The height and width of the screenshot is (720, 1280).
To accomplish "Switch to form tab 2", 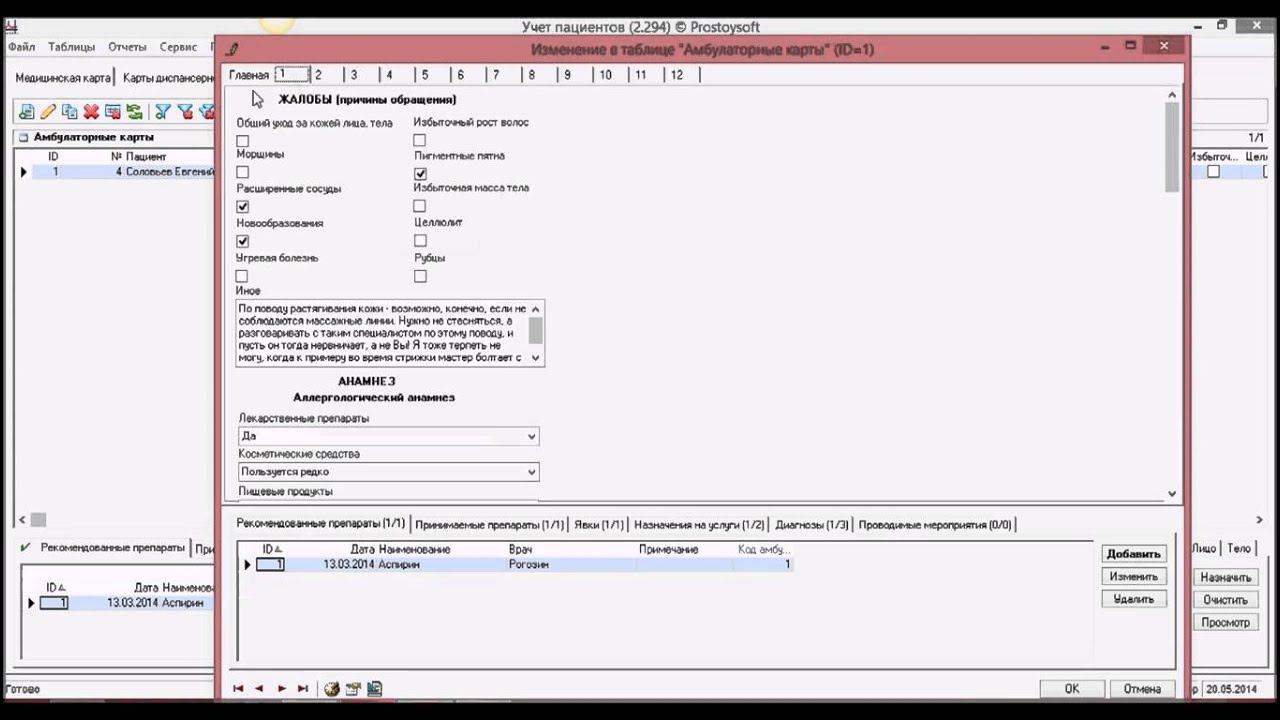I will (318, 75).
